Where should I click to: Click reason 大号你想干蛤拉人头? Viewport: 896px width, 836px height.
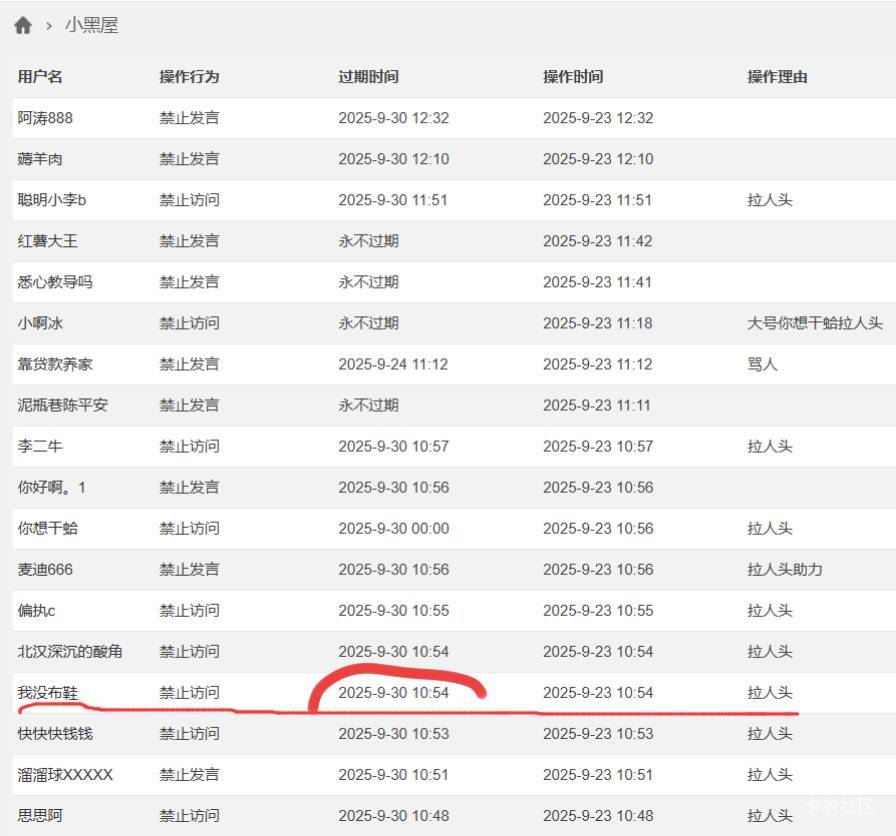pos(815,323)
